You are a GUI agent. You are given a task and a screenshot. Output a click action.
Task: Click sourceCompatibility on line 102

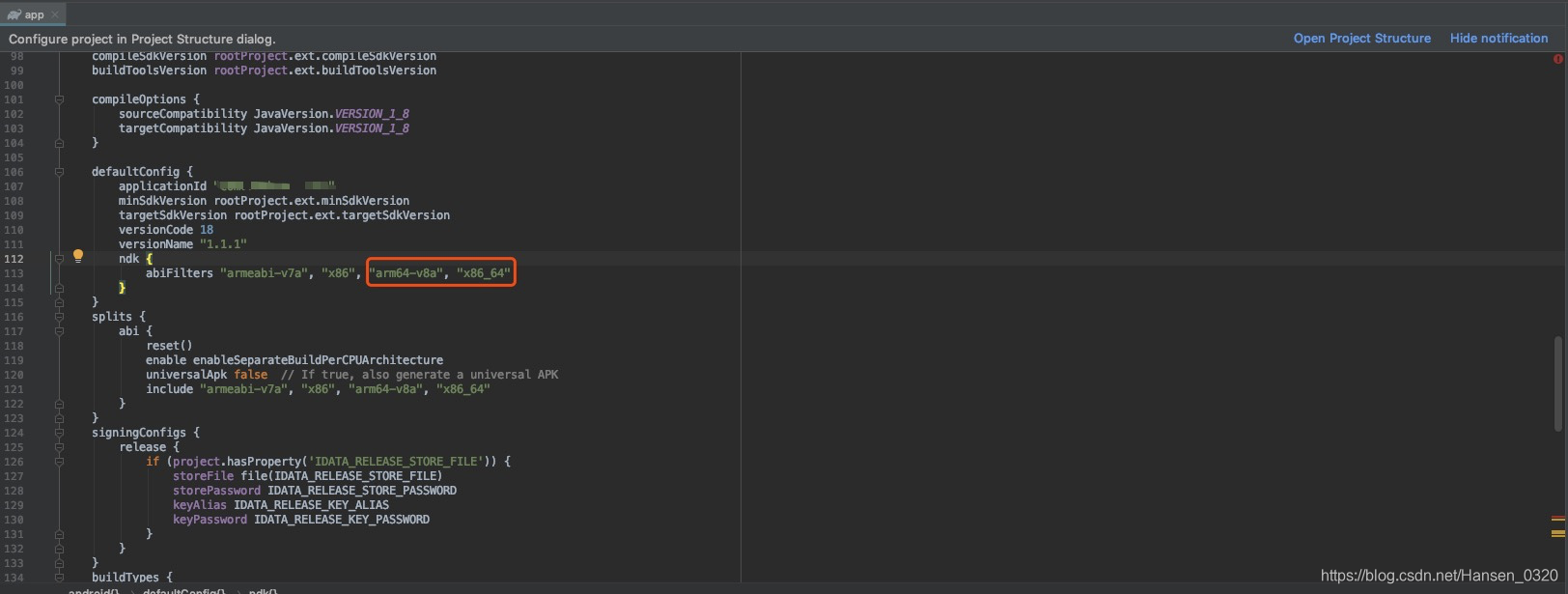coord(182,114)
